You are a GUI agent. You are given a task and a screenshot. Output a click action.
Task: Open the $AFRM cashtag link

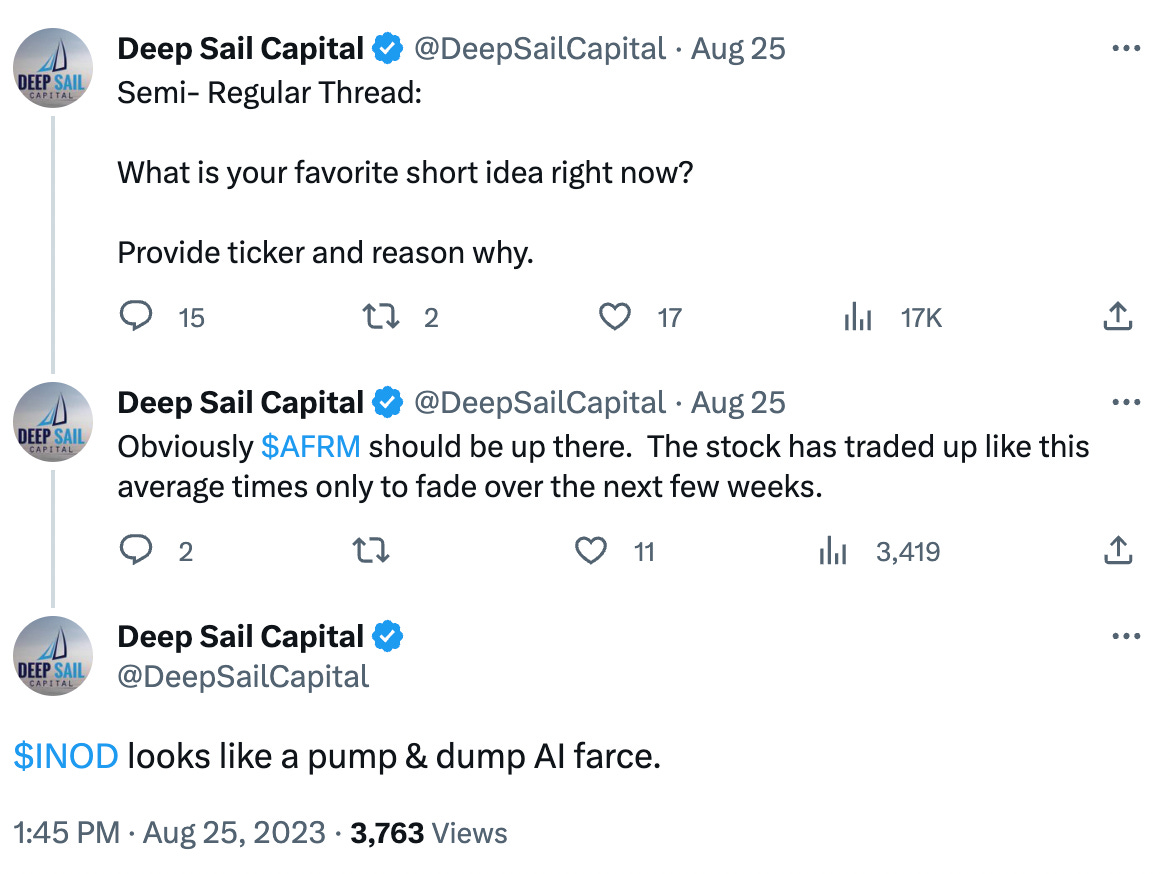click(x=311, y=446)
